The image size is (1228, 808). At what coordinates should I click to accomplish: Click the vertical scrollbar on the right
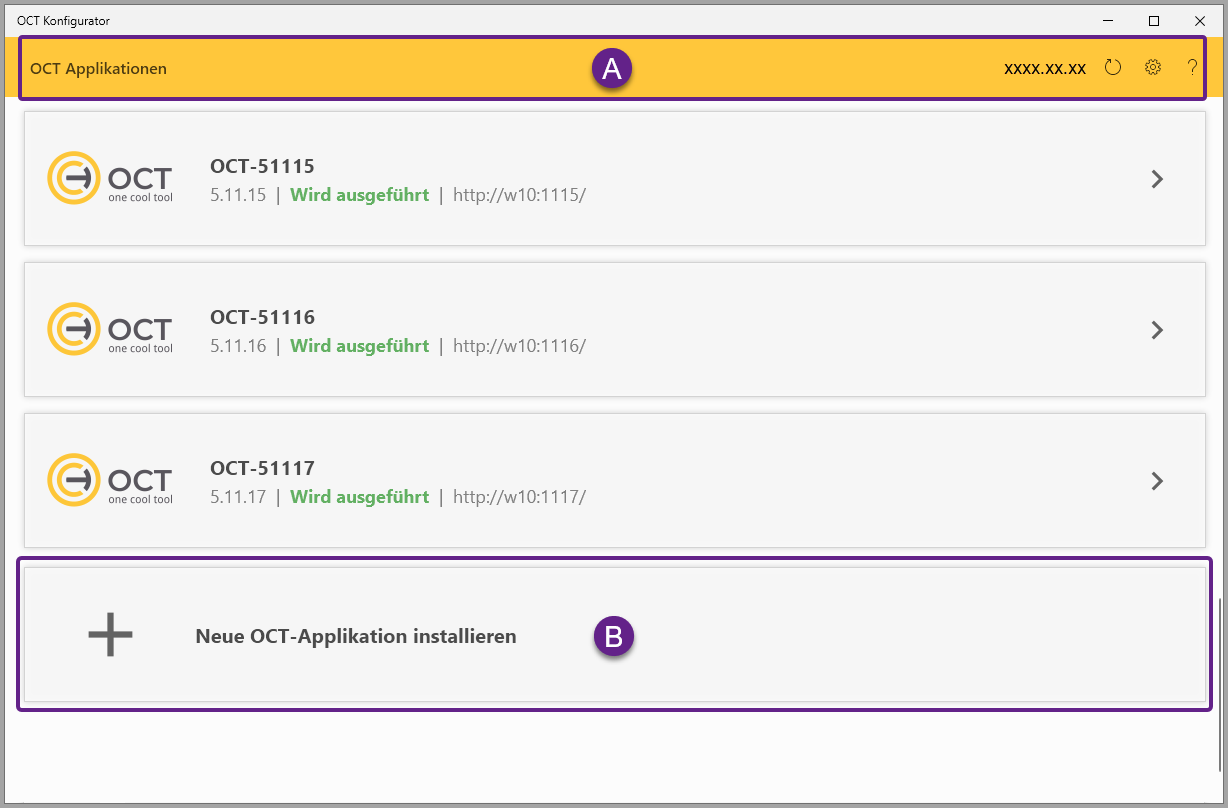click(x=1220, y=684)
